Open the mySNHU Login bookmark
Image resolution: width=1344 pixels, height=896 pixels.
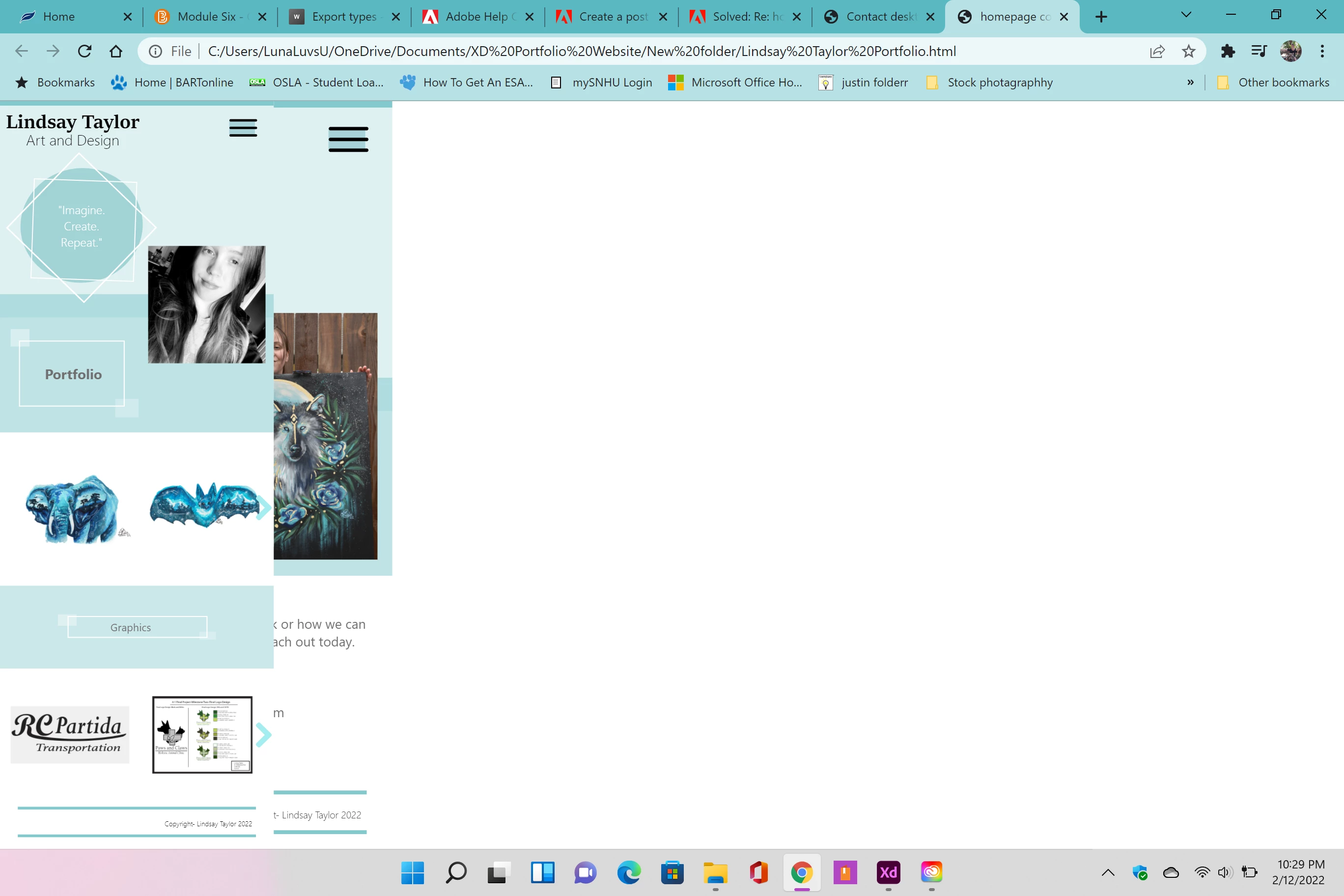pyautogui.click(x=612, y=83)
